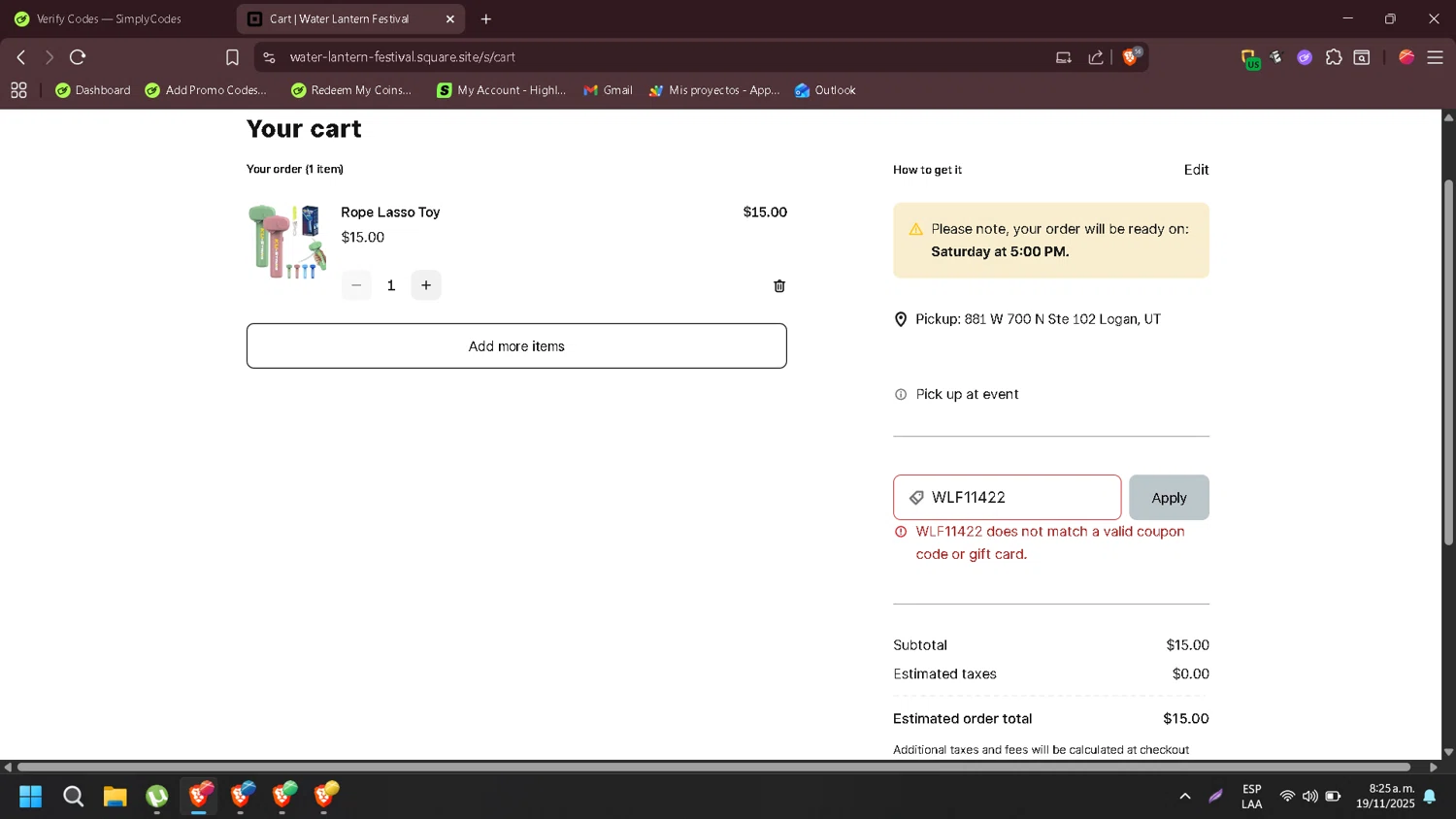Screen dimensions: 1456x819
Task: Open the My Account bookmark
Action: (x=502, y=90)
